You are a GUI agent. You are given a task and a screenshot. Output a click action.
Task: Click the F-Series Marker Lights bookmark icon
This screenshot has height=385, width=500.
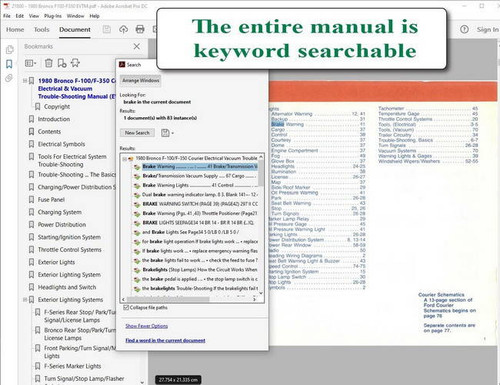coord(38,366)
